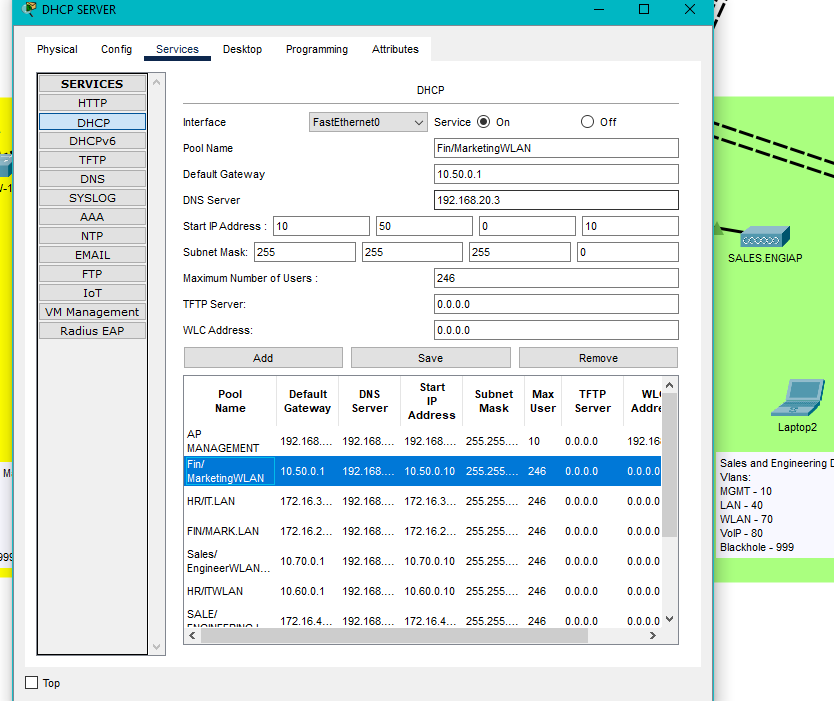
Task: Click the SALES.ENGIAP access point icon
Action: tap(765, 237)
